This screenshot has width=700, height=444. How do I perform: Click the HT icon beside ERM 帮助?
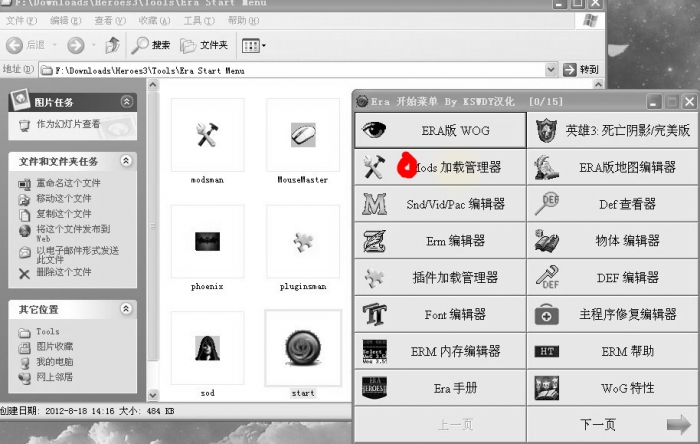(546, 351)
